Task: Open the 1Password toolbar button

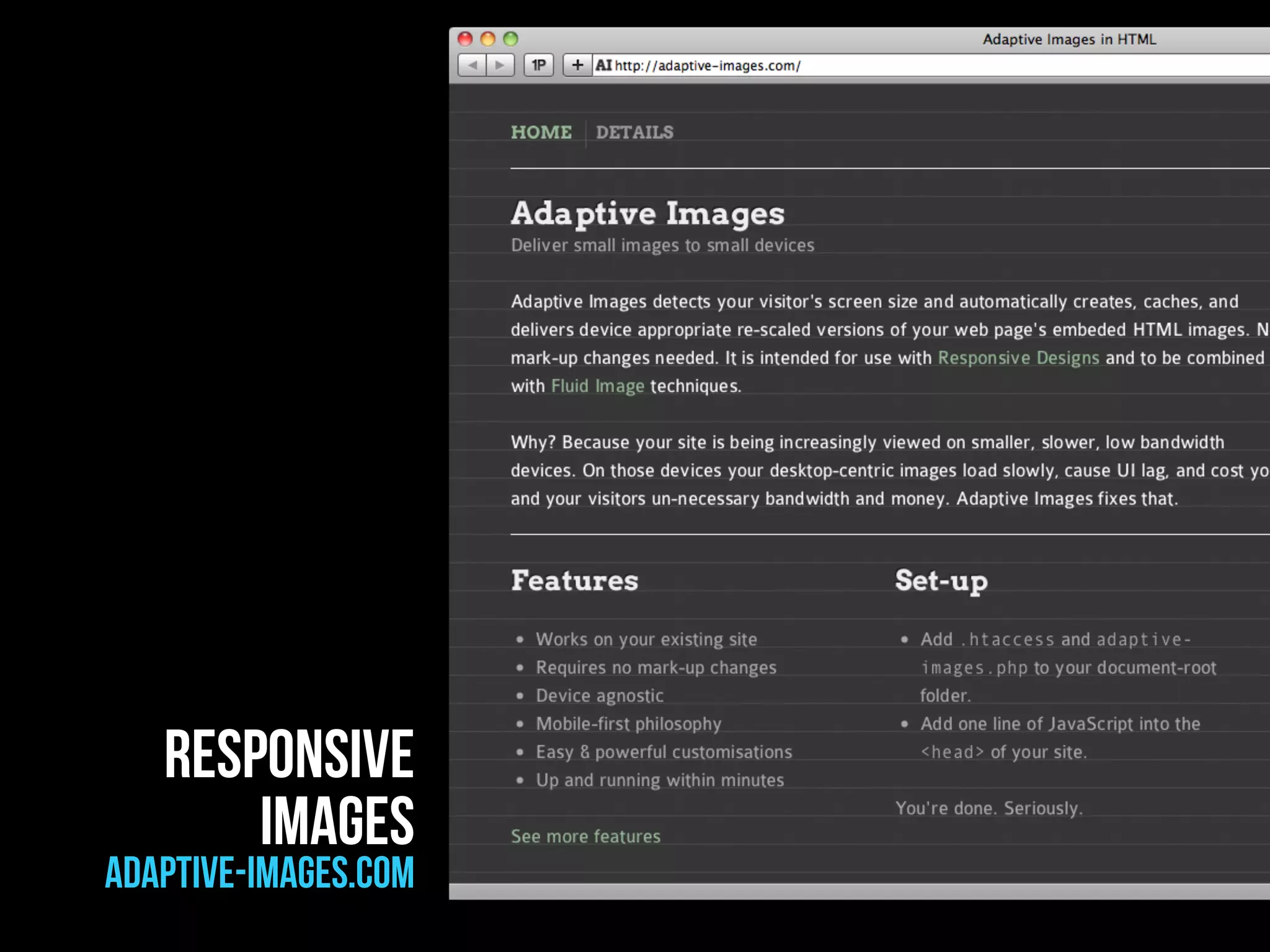Action: pos(539,65)
